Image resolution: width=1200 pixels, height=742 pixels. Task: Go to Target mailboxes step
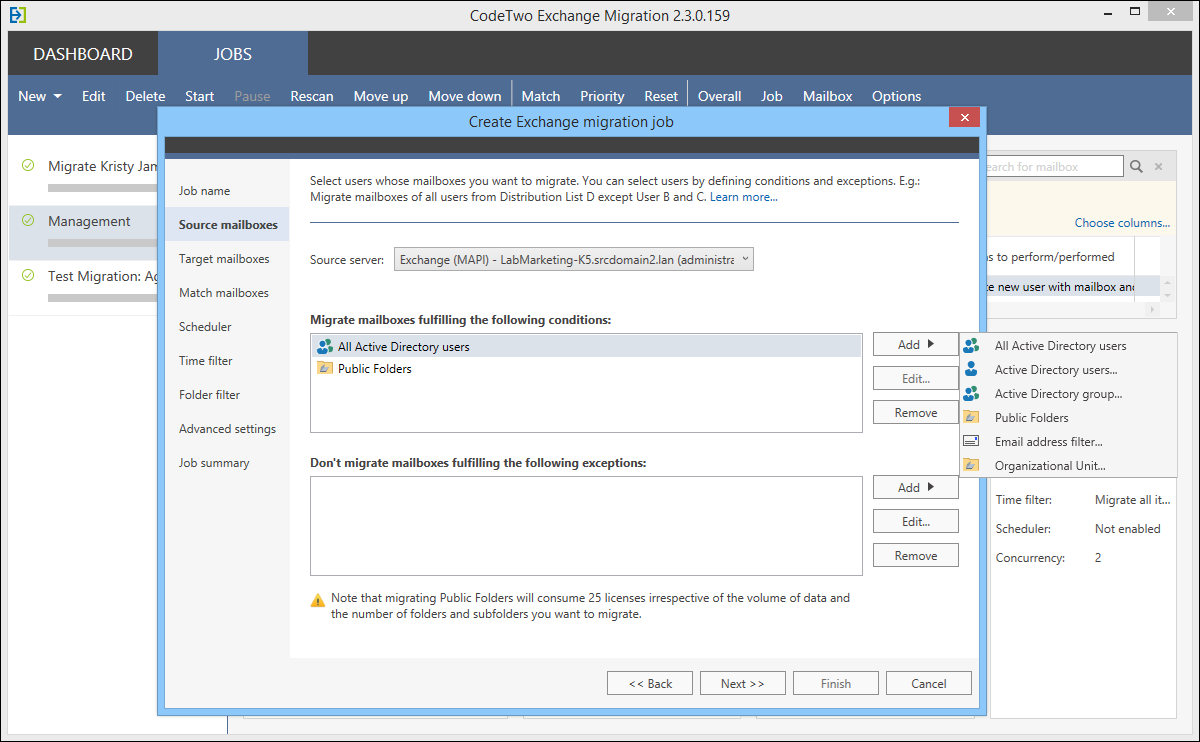[224, 258]
